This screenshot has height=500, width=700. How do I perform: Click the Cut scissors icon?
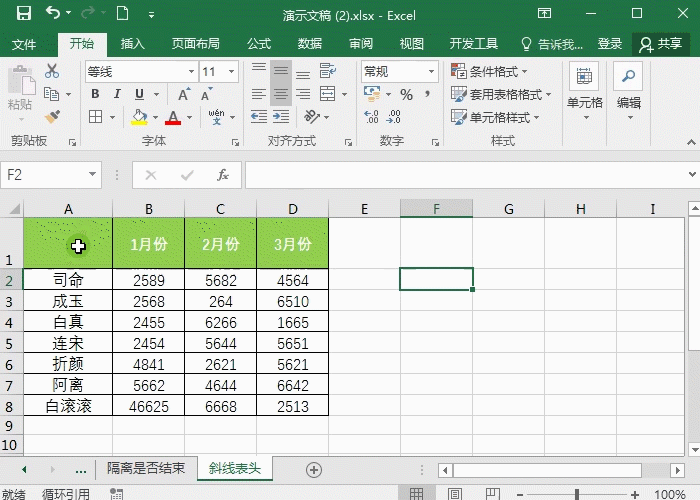(52, 71)
